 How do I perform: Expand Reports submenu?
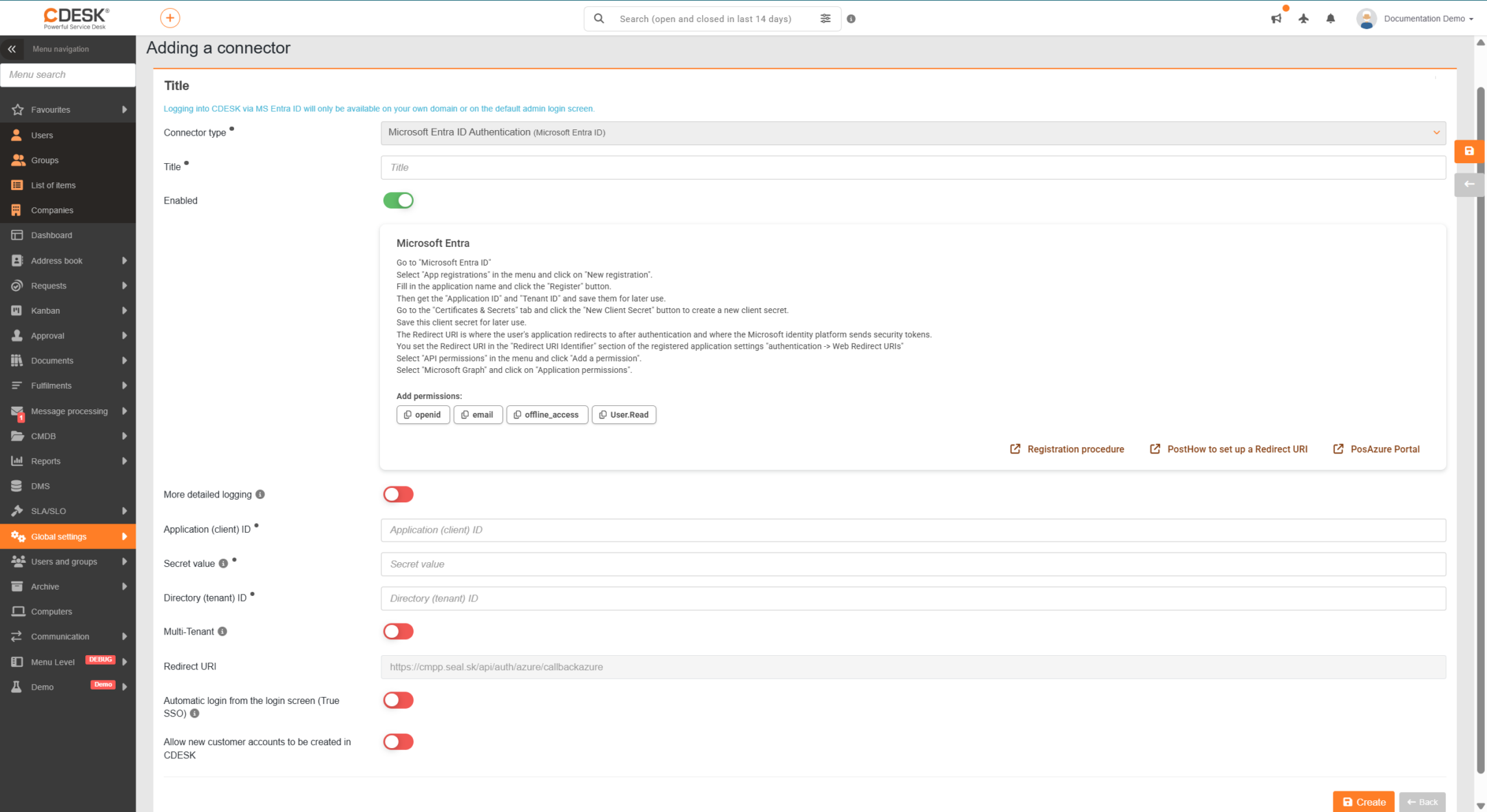[125, 462]
